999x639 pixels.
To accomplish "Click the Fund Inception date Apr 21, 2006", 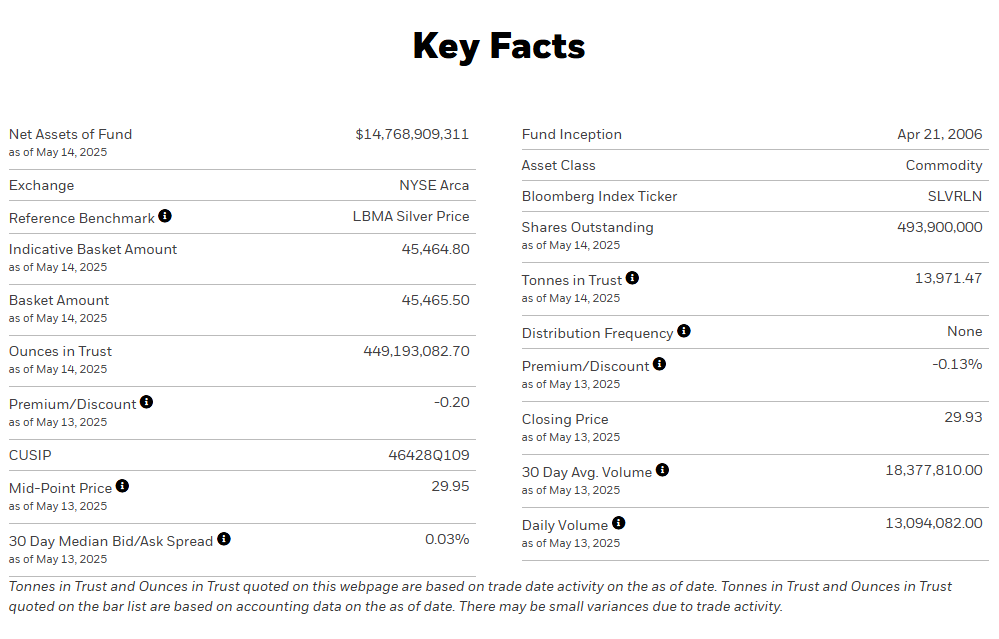I will (940, 134).
